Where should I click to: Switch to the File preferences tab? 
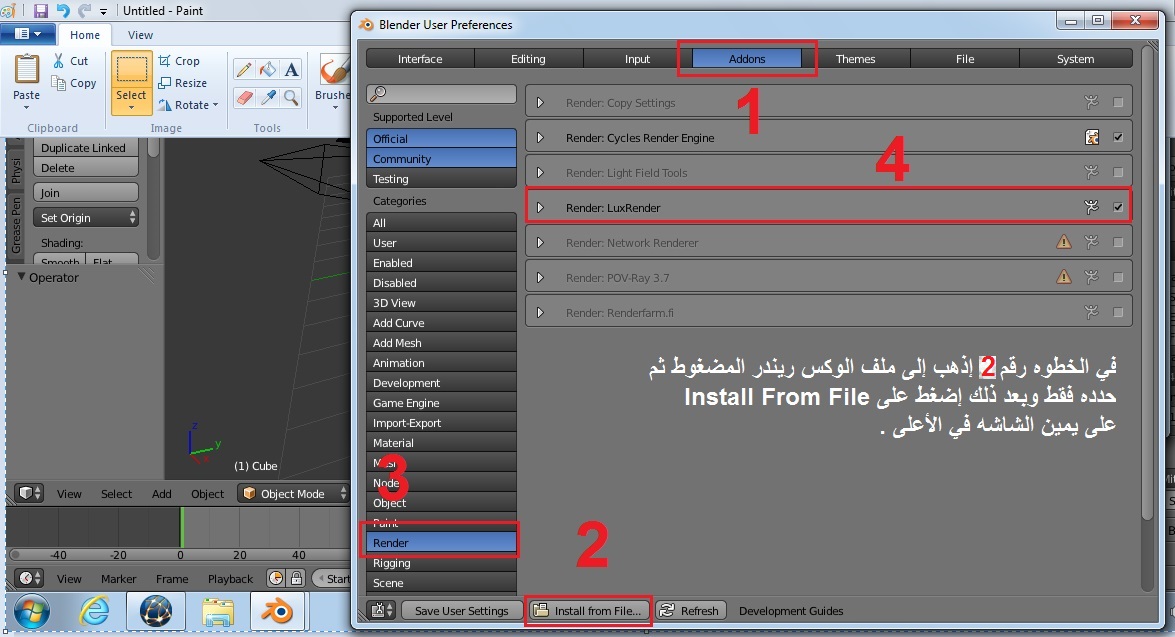tap(965, 58)
